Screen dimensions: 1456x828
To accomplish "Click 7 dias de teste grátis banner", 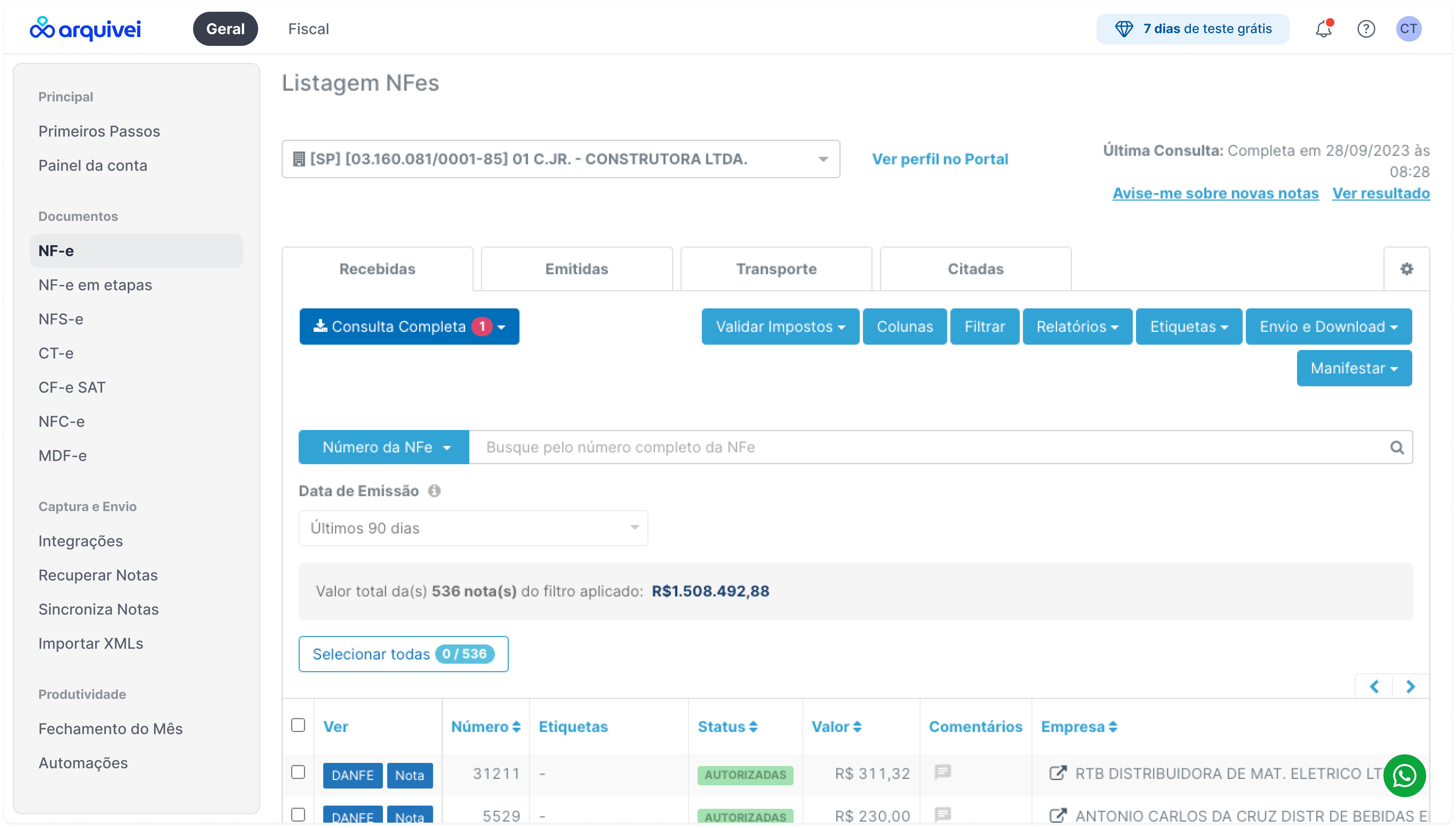I will pyautogui.click(x=1192, y=29).
